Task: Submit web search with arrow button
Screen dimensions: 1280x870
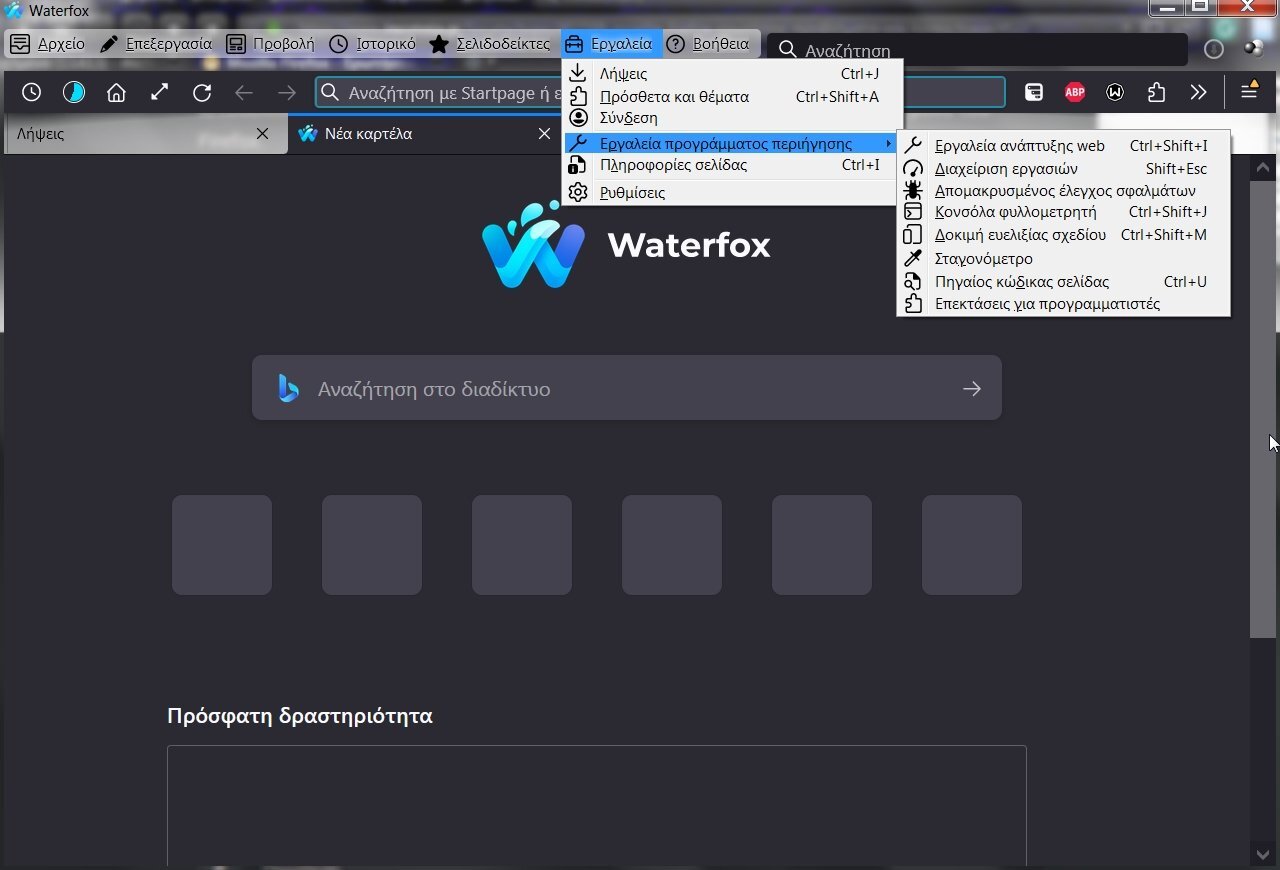Action: coord(972,388)
